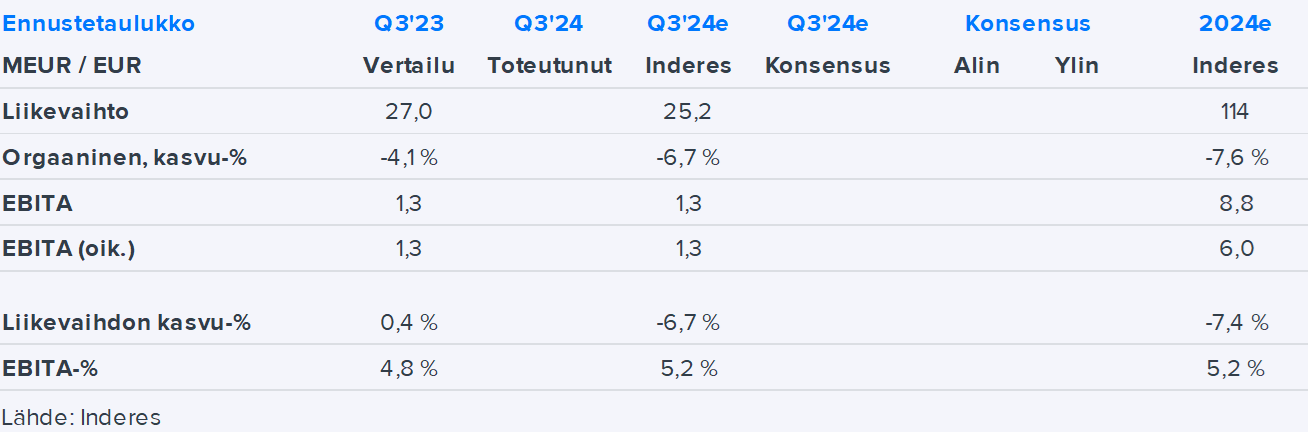Click the Liikevaihdon kasvu-% row label
This screenshot has height=432, width=1308.
(x=126, y=323)
